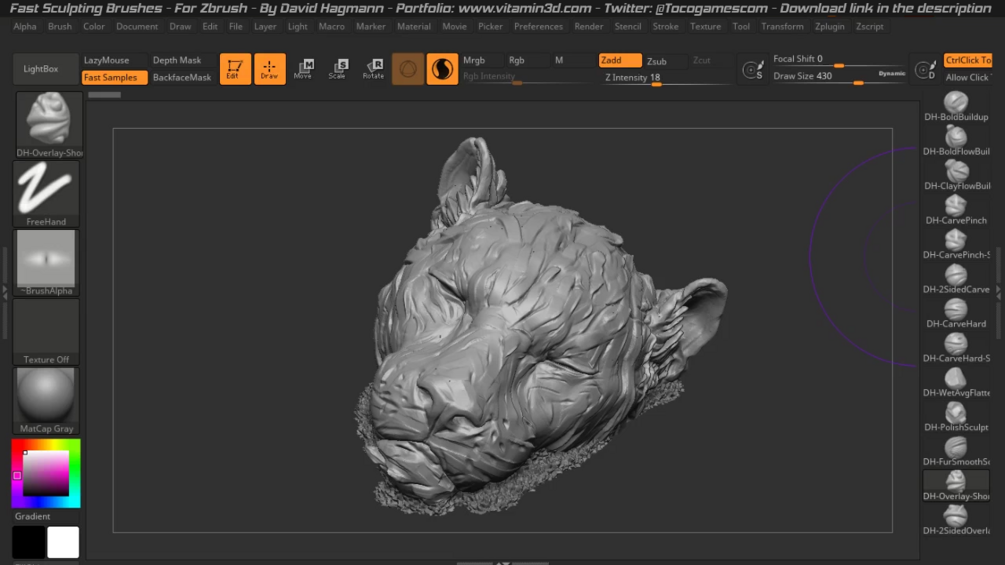1005x565 pixels.
Task: Select the Rotate tool
Action: pyautogui.click(x=373, y=69)
